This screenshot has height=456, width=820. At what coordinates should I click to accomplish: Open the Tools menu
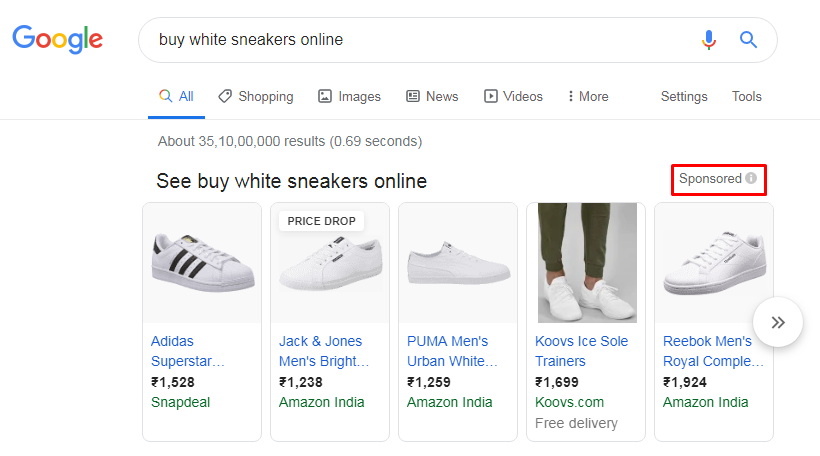746,96
